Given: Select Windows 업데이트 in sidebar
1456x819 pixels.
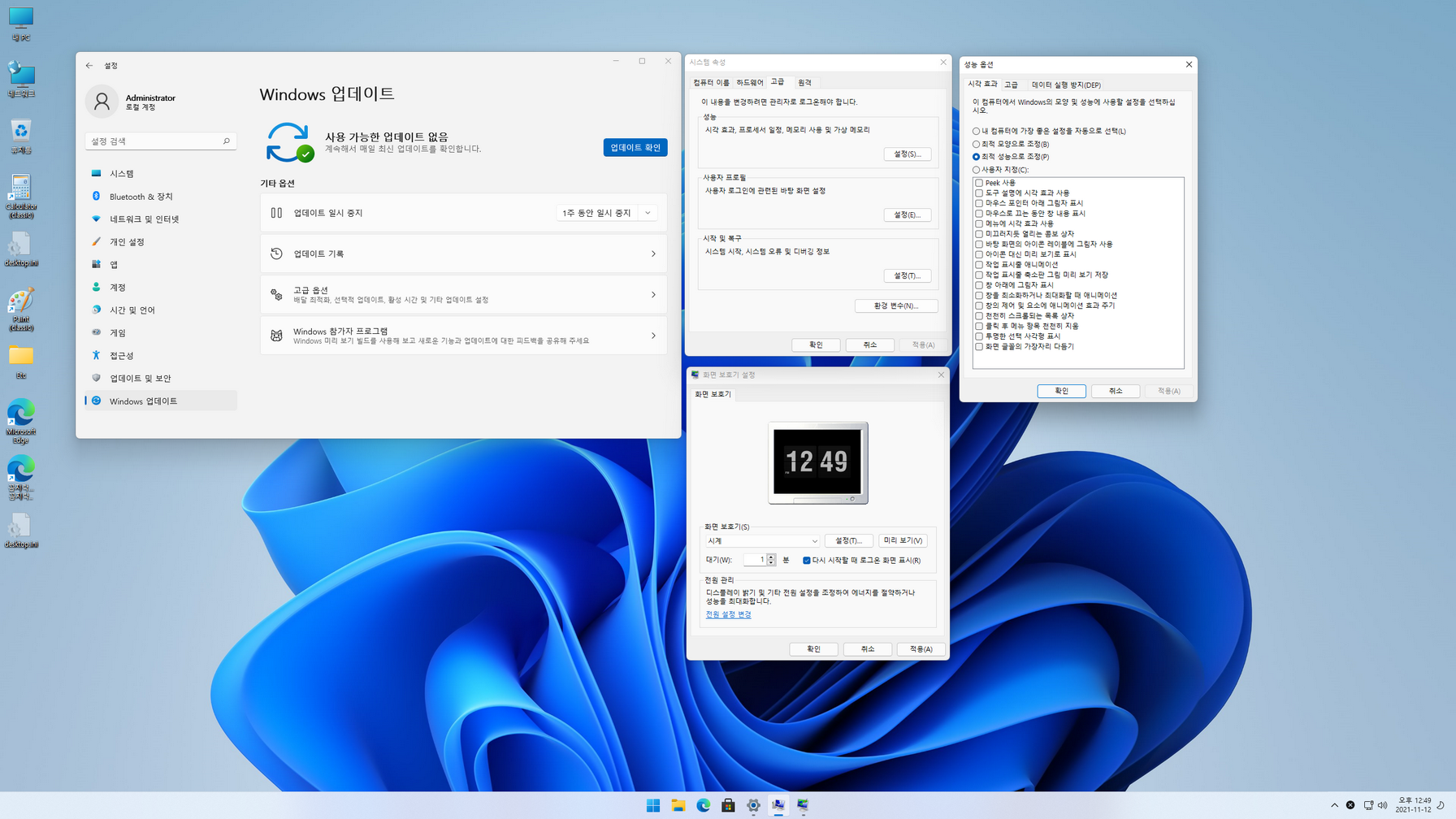Looking at the screenshot, I should (x=161, y=401).
